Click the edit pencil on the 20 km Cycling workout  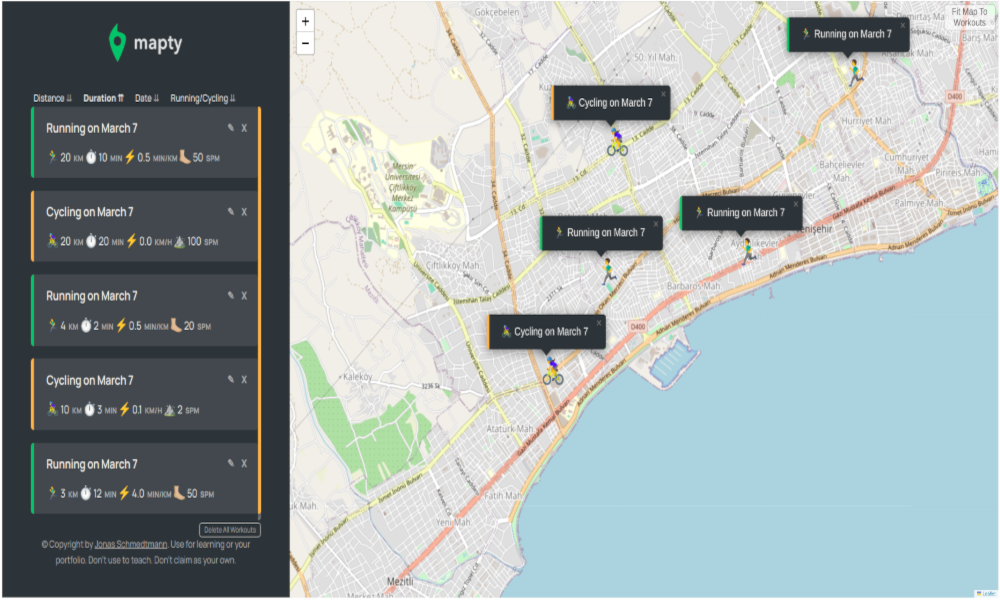click(231, 212)
